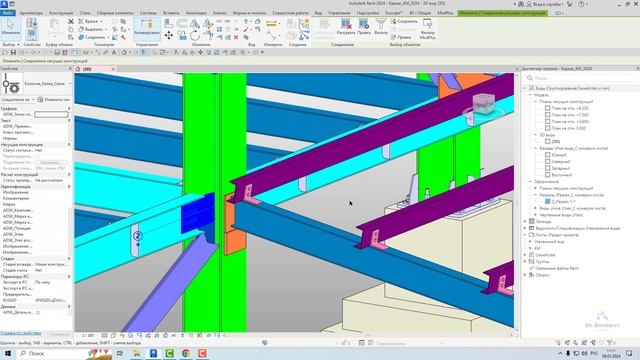
Task: Click the Вырезать geometry button
Action: tap(91, 29)
